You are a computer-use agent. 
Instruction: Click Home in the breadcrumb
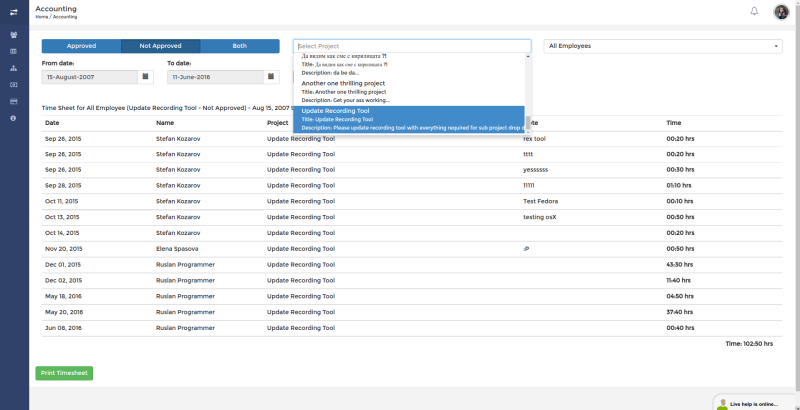click(41, 17)
